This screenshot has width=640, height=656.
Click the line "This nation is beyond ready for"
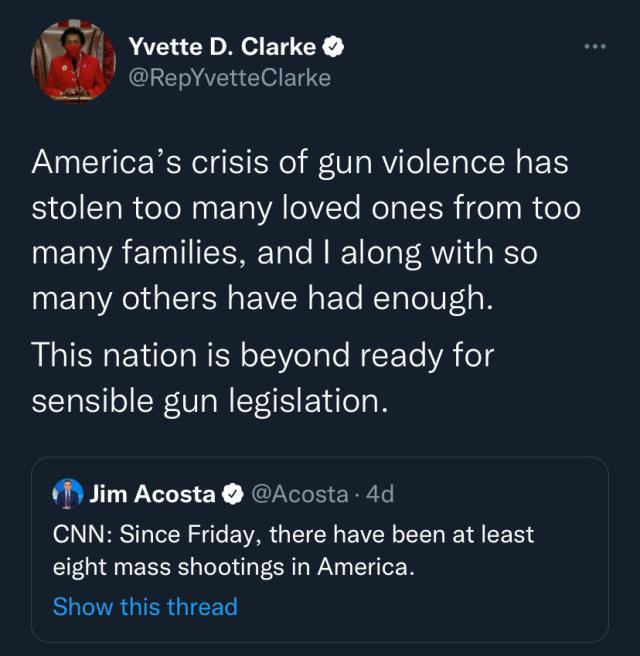click(x=263, y=353)
